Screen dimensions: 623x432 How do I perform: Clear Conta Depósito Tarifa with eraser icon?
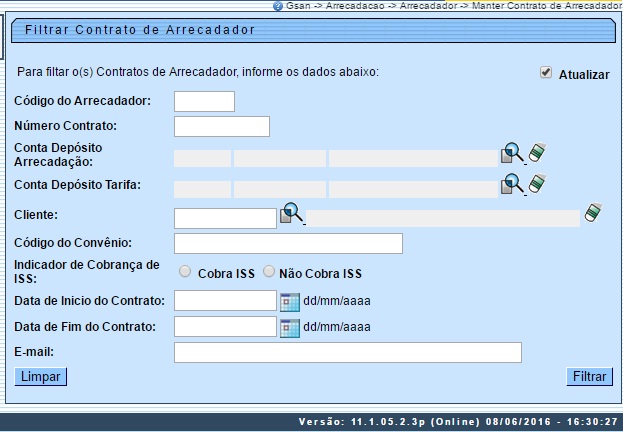[537, 183]
